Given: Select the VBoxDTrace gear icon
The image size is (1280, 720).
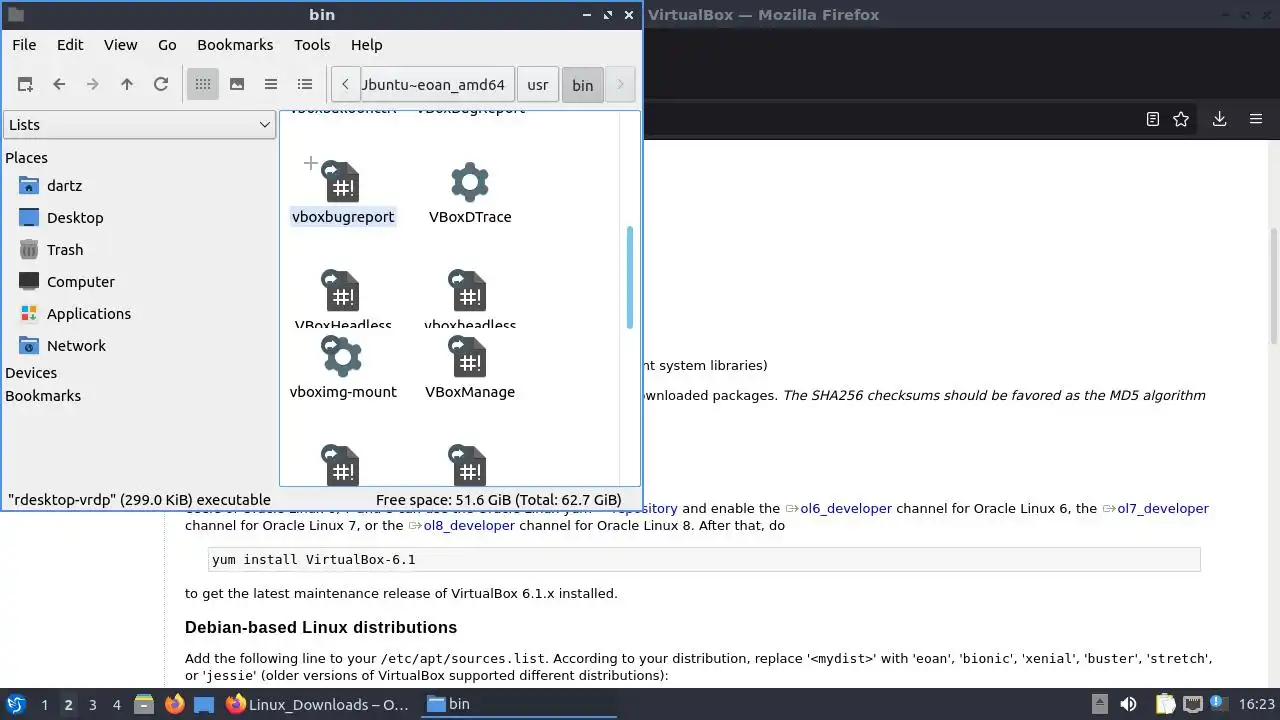Looking at the screenshot, I should tap(470, 182).
